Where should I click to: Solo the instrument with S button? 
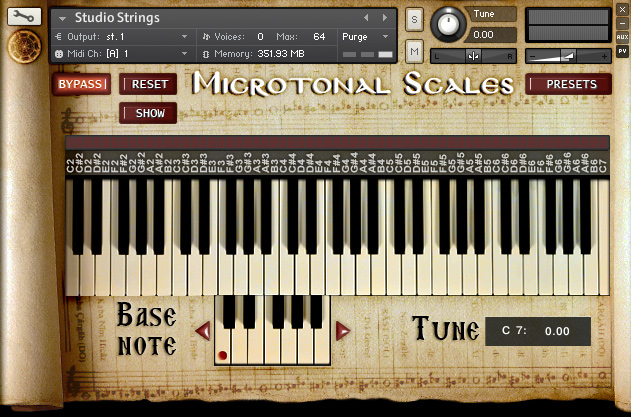pos(414,19)
